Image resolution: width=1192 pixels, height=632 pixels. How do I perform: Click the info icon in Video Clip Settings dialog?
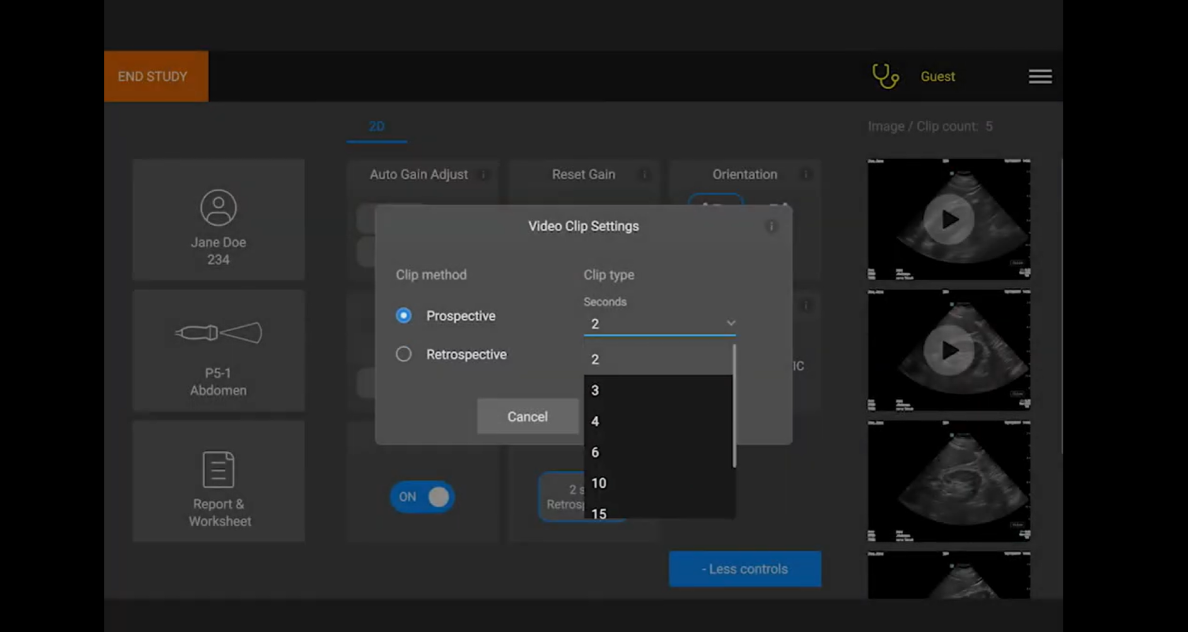point(771,226)
